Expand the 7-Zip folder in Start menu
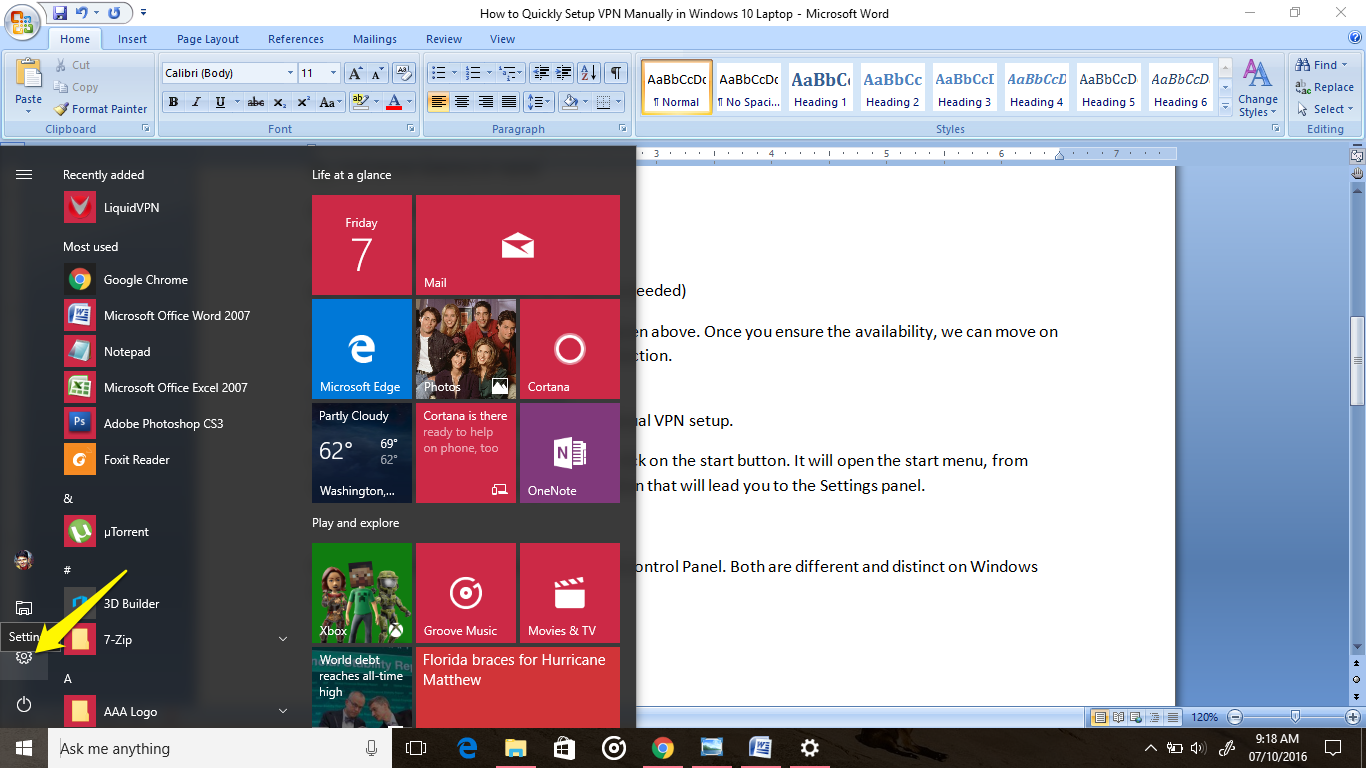This screenshot has width=1366, height=768. coord(283,639)
